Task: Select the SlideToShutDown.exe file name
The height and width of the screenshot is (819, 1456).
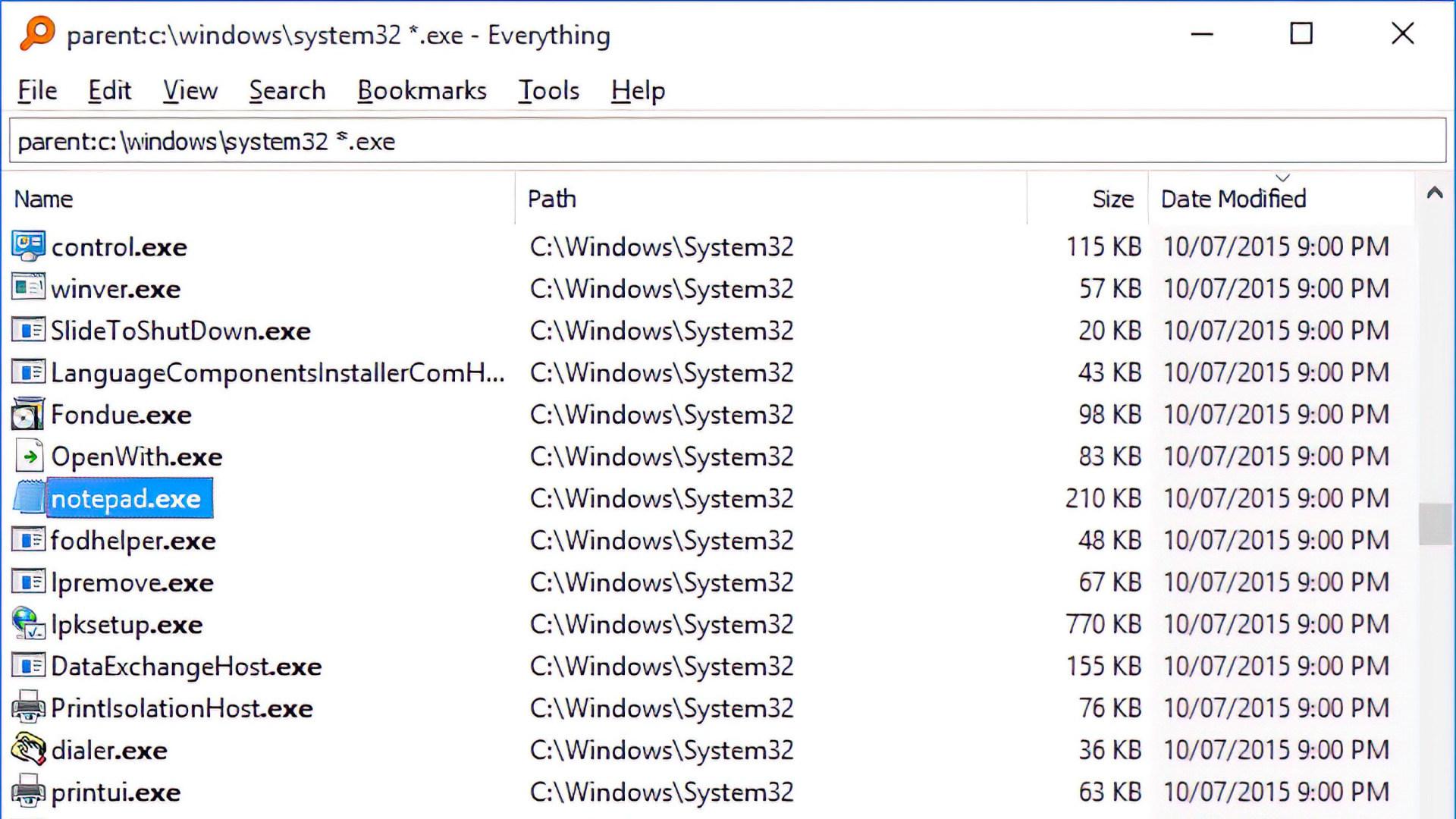Action: click(x=180, y=331)
